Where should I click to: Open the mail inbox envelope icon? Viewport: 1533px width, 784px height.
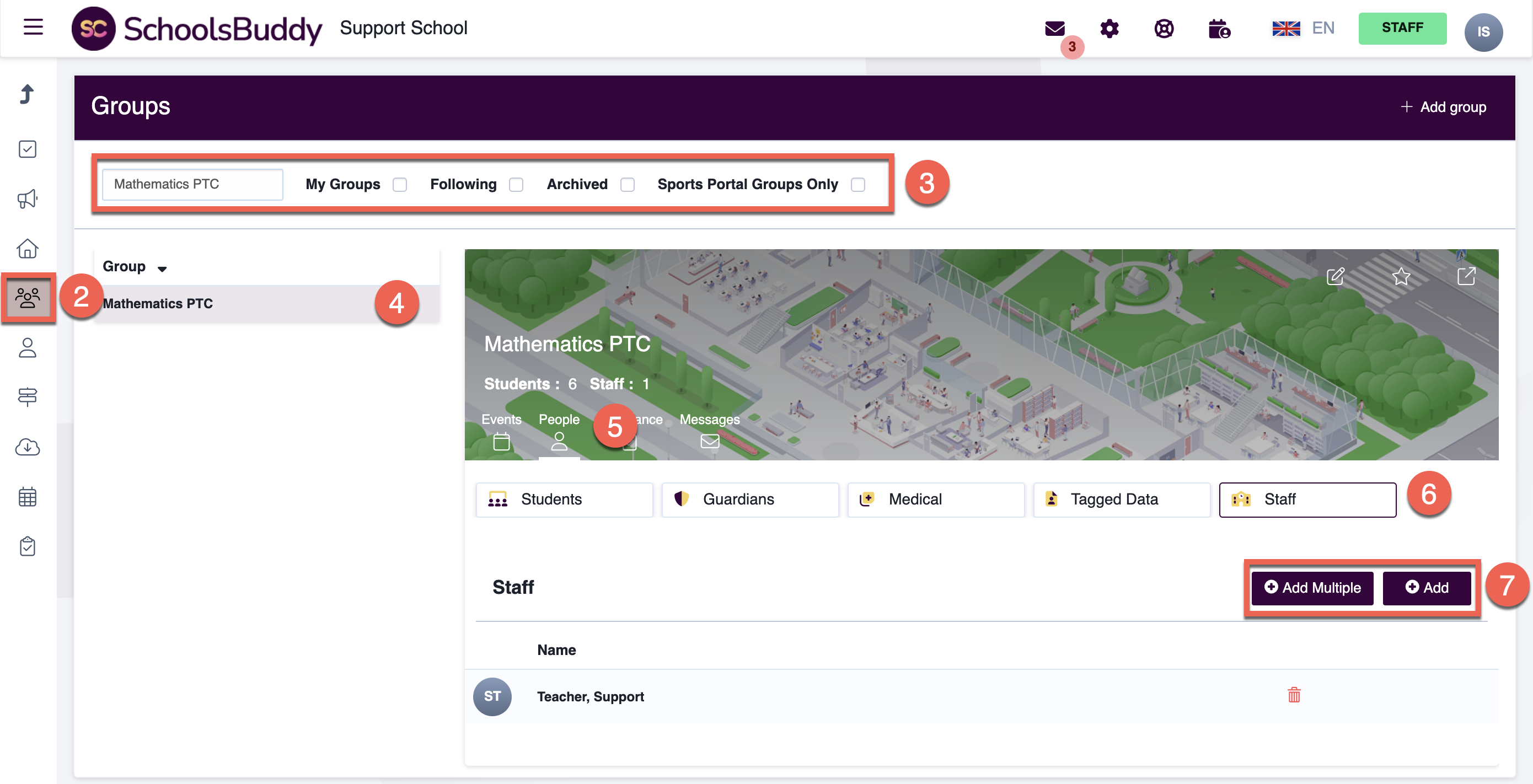coord(1054,29)
